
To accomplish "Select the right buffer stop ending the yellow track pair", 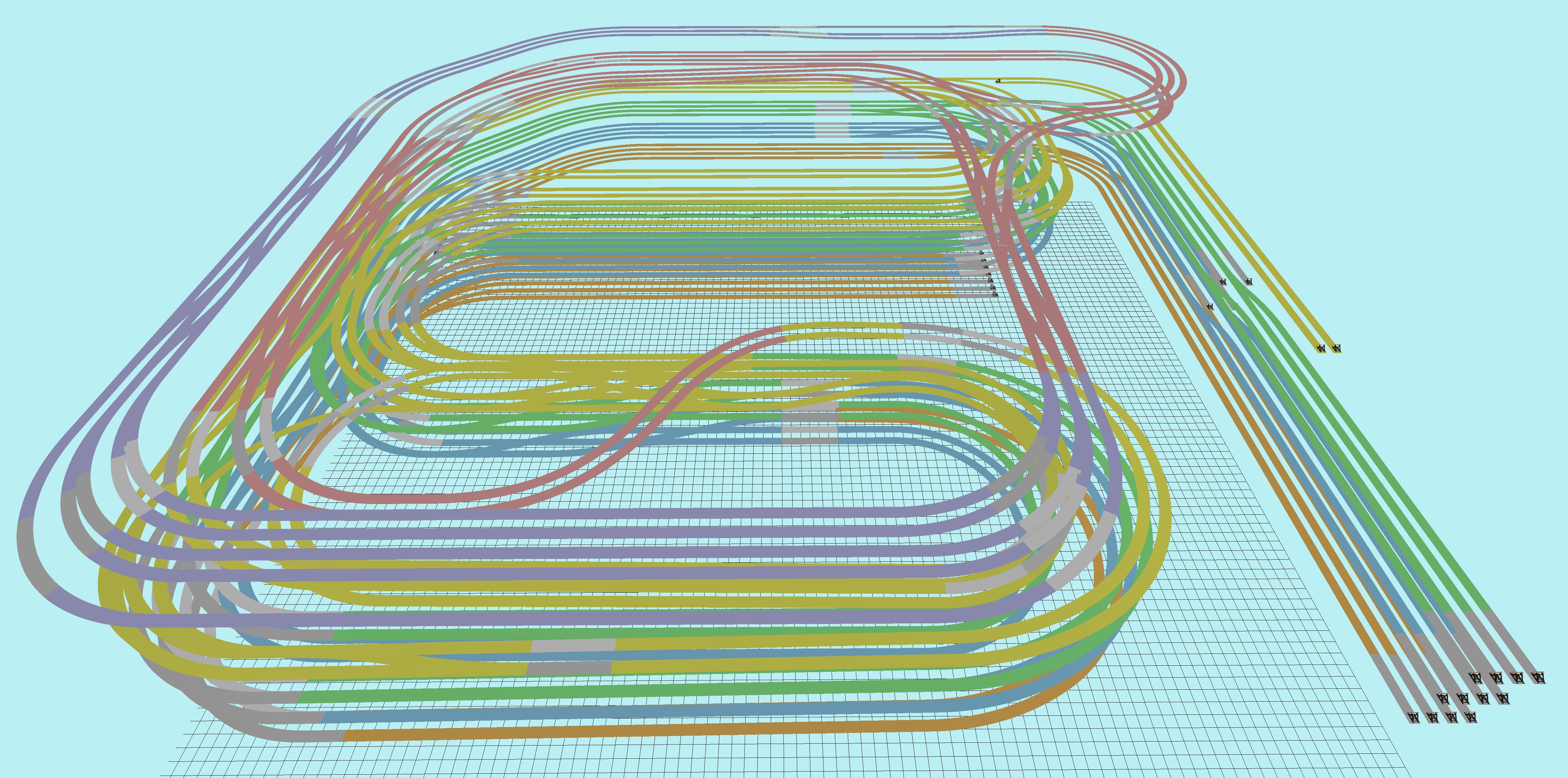I will pyautogui.click(x=1336, y=348).
